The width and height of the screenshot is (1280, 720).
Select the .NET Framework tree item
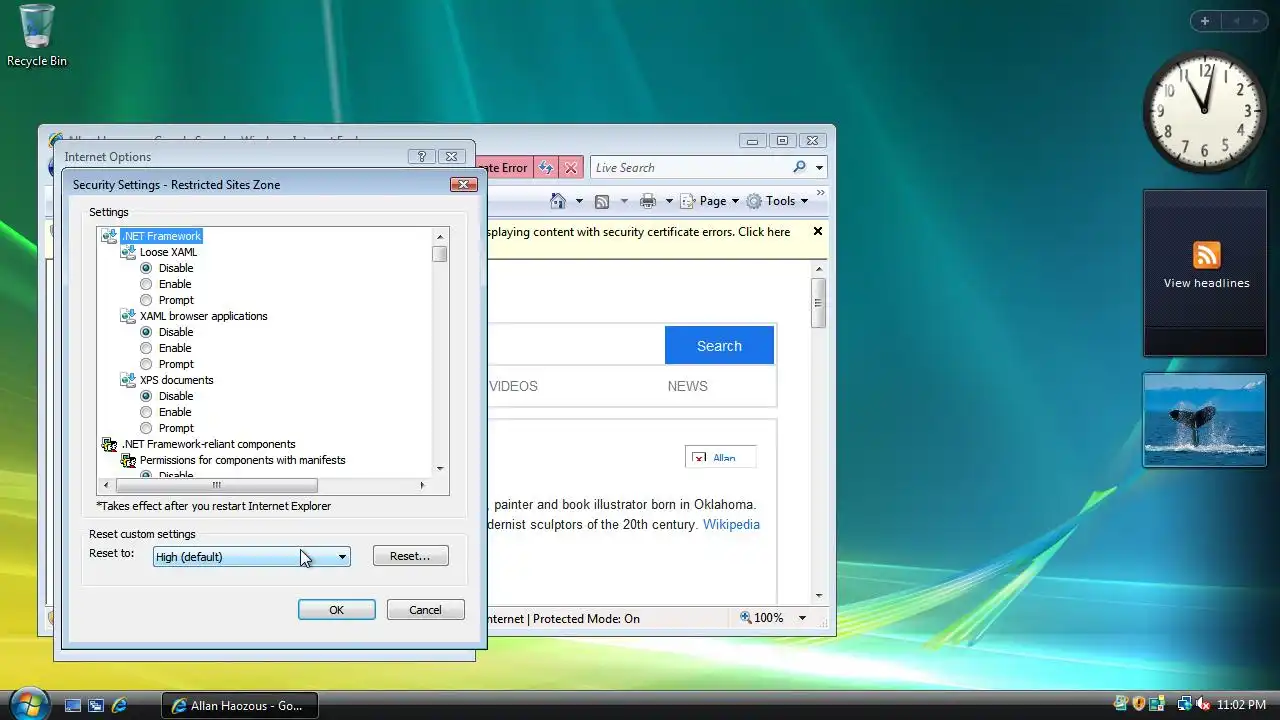pyautogui.click(x=161, y=236)
